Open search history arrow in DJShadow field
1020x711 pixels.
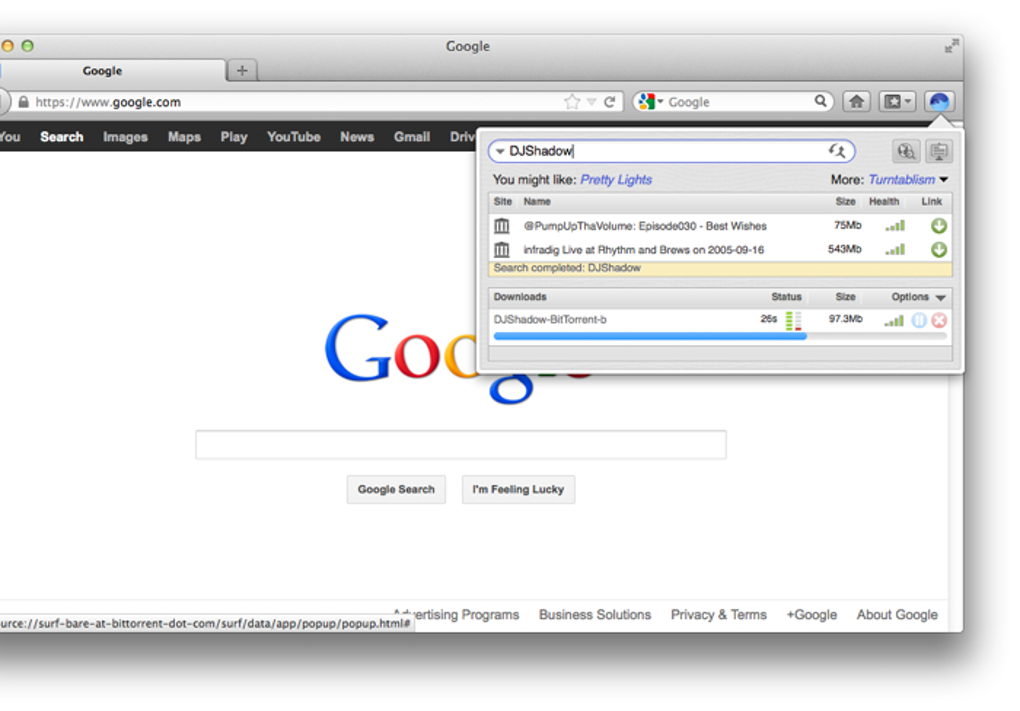[x=500, y=151]
